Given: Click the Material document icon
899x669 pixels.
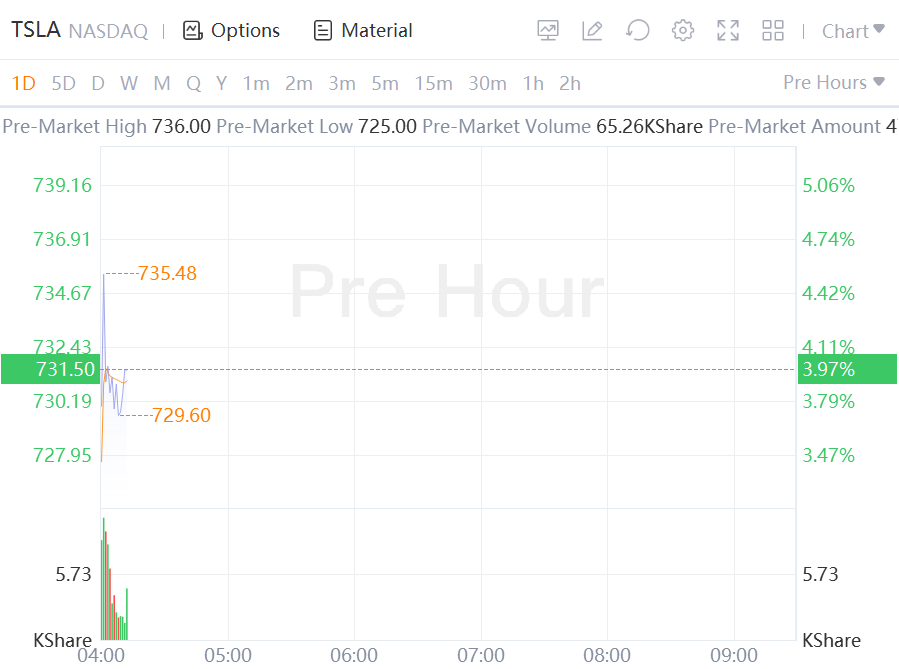Looking at the screenshot, I should point(323,31).
